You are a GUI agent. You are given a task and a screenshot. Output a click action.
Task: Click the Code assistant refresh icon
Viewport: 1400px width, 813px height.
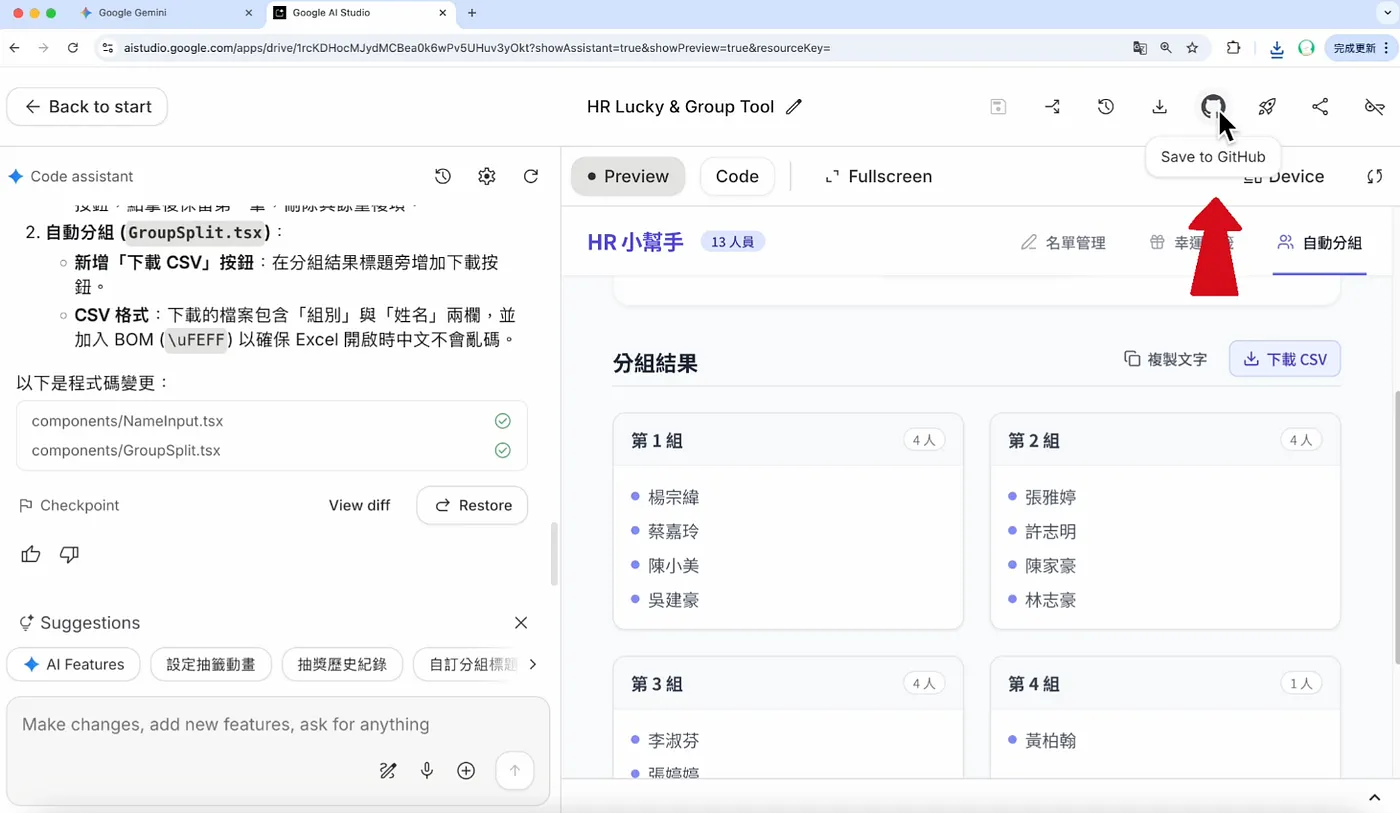coord(531,176)
